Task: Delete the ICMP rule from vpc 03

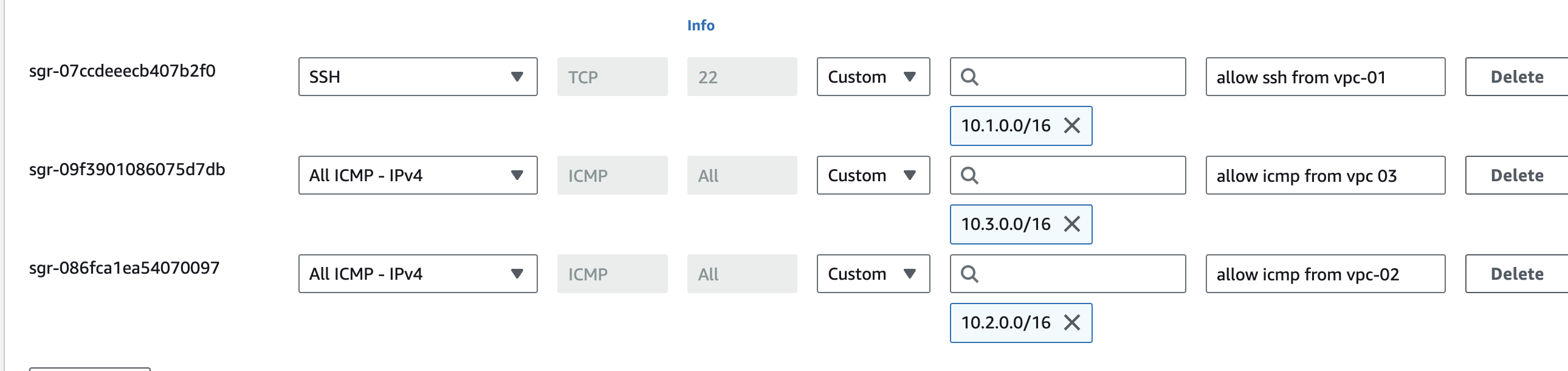Action: [1516, 175]
